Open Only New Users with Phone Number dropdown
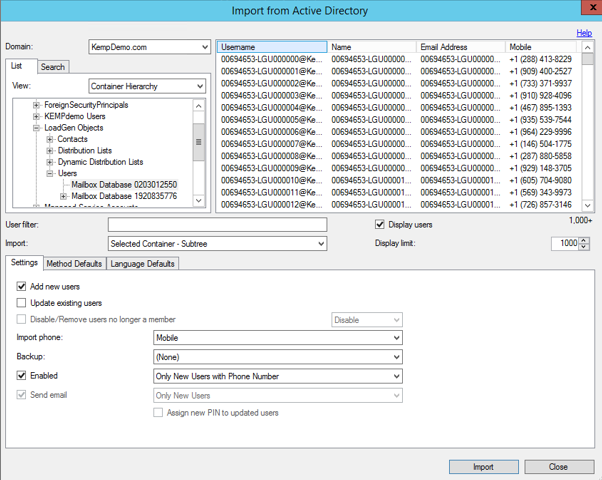The width and height of the screenshot is (602, 480). click(x=278, y=376)
